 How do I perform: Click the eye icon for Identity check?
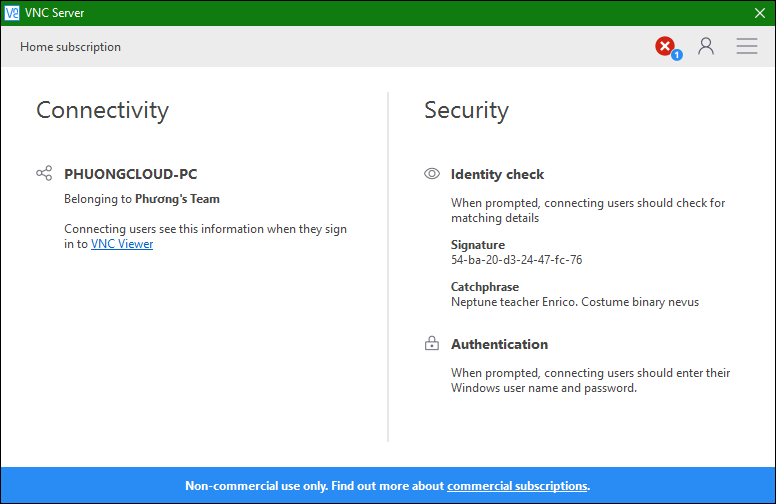tap(432, 174)
